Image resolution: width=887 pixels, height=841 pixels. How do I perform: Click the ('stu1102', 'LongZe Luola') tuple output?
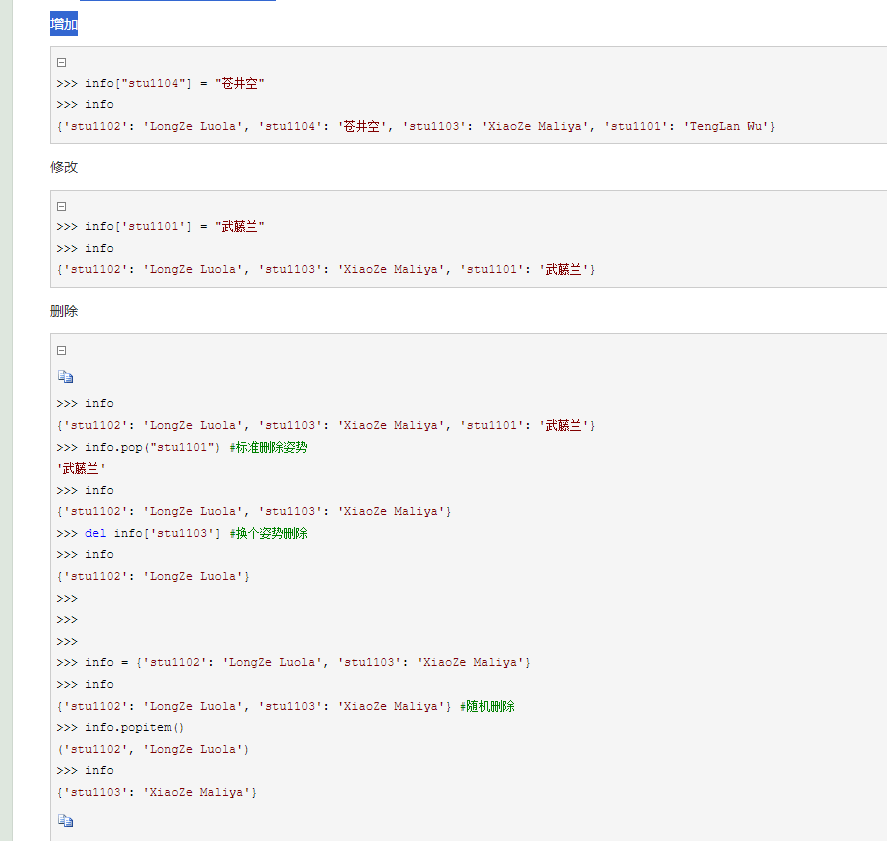pos(153,749)
